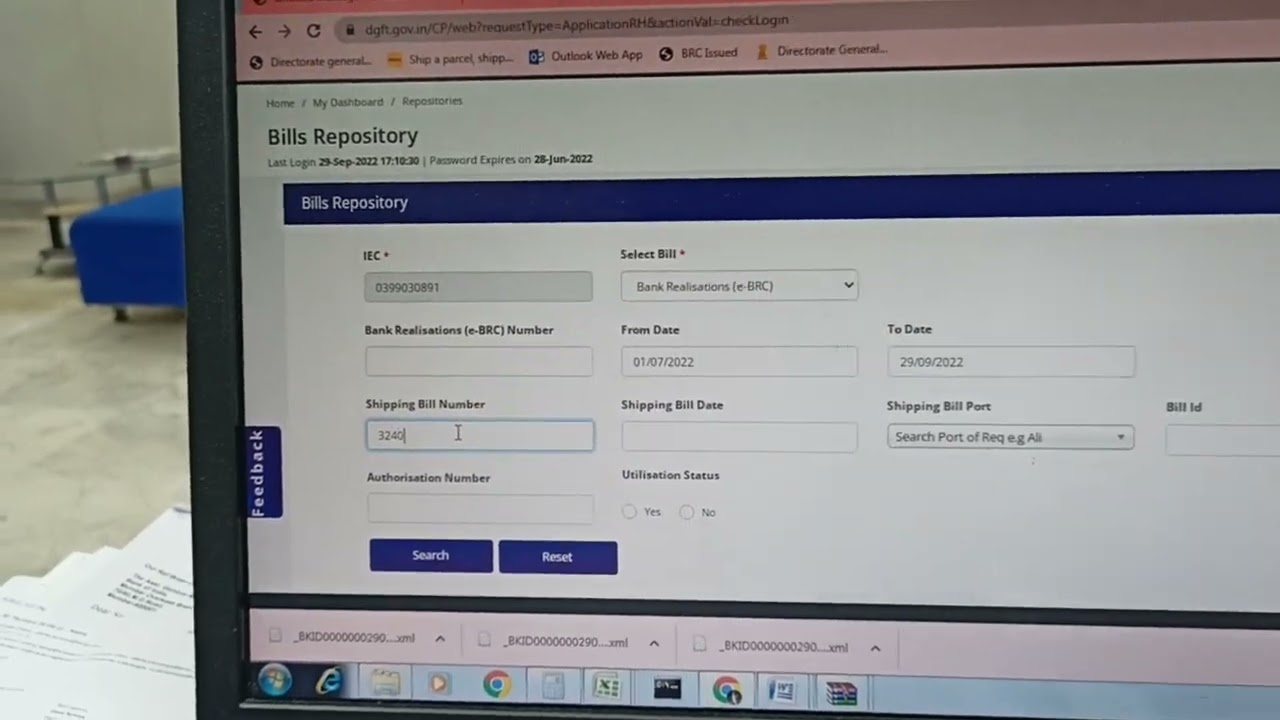Image resolution: width=1280 pixels, height=720 pixels.
Task: Go to the Home breadcrumb
Action: click(x=280, y=103)
